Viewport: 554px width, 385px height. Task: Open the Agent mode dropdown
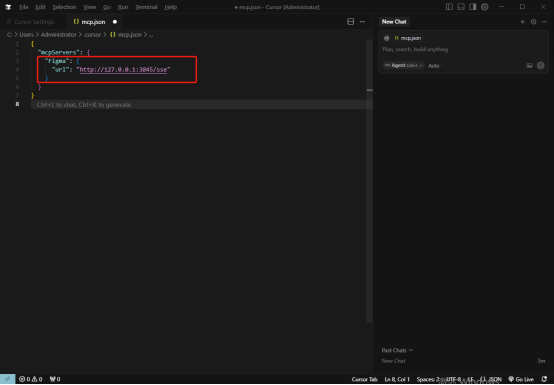point(403,65)
